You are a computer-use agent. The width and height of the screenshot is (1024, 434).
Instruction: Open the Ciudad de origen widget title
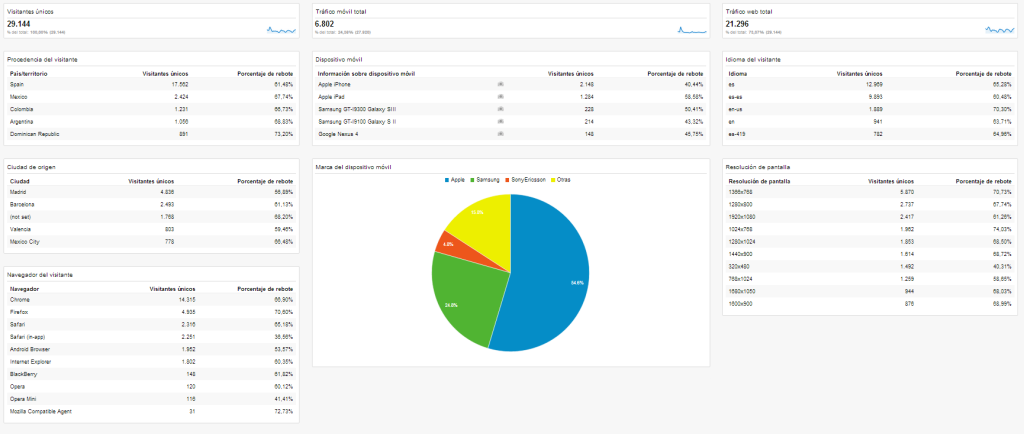tap(31, 167)
